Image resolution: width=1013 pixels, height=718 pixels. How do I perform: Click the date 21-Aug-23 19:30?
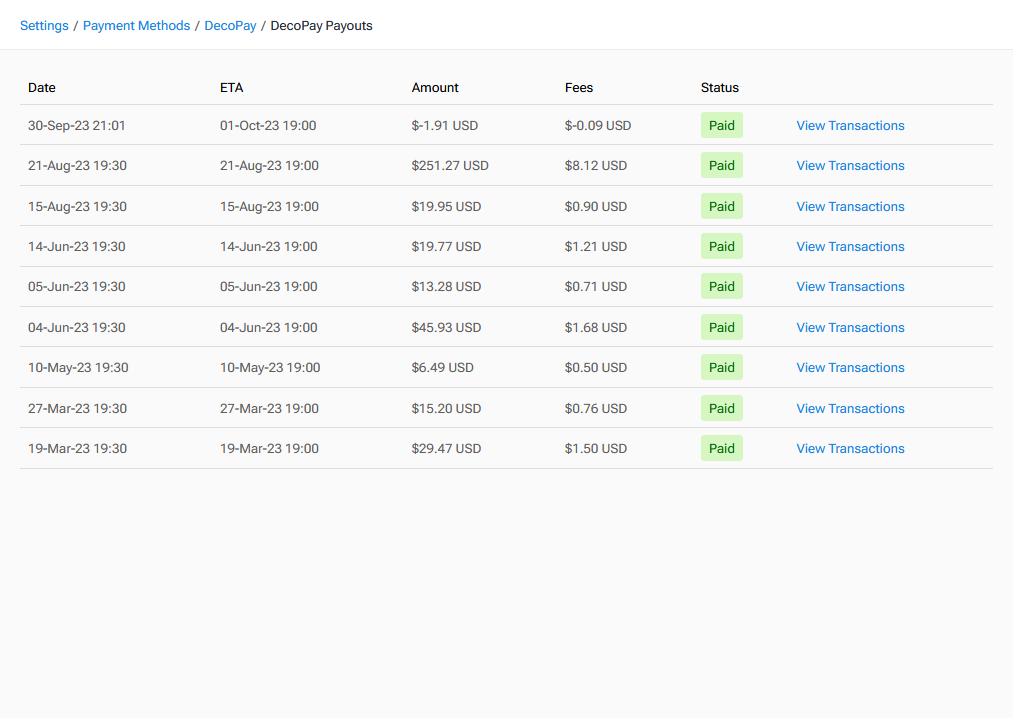pos(77,165)
